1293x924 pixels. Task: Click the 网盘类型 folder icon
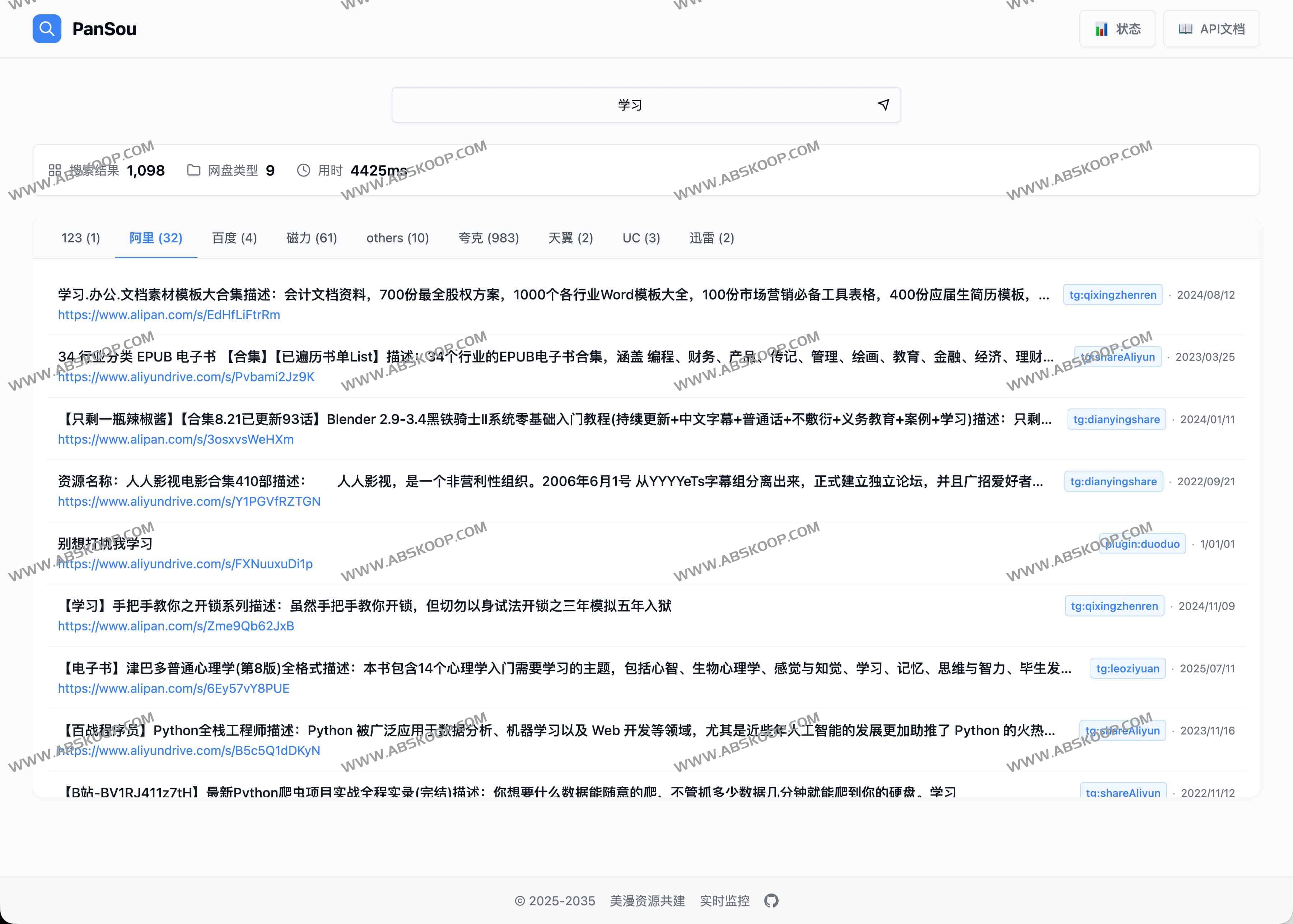(x=193, y=170)
